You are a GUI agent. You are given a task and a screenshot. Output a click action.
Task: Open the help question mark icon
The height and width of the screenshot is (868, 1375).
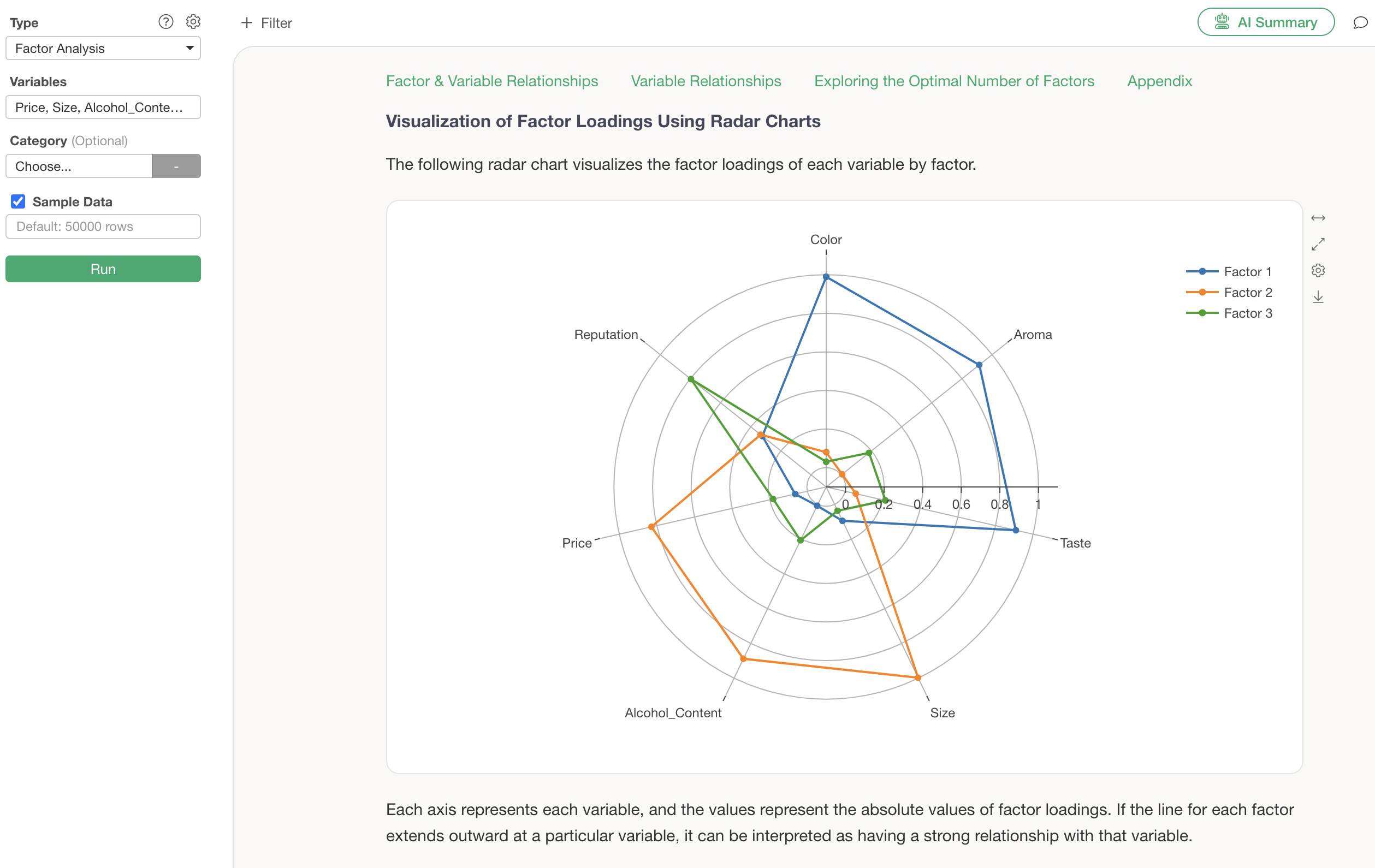[x=165, y=22]
